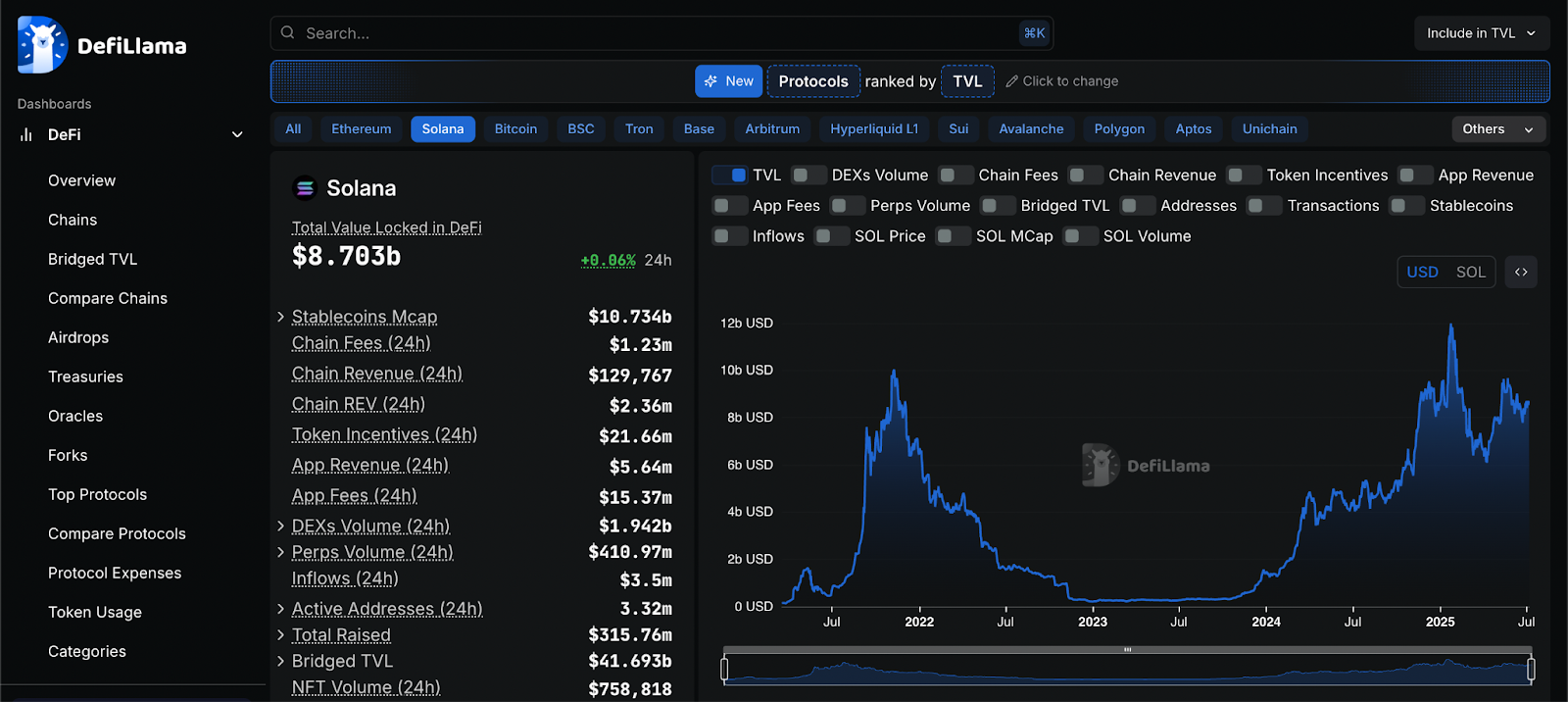Image resolution: width=1568 pixels, height=702 pixels.
Task: Expand the Stablecoins Mcap row
Action: (x=280, y=317)
